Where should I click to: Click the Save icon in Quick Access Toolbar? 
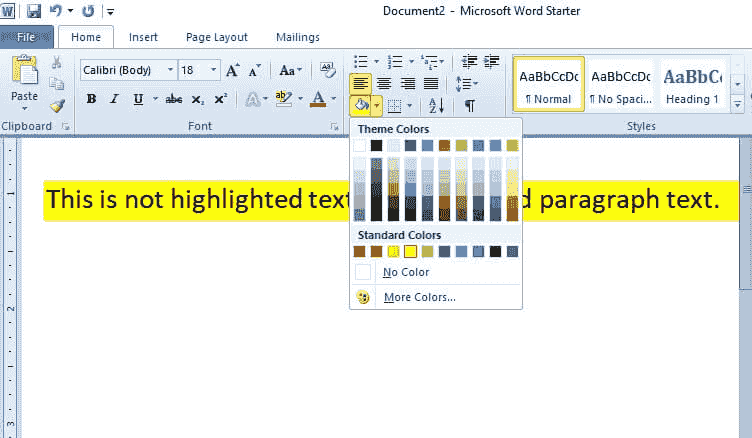(34, 11)
